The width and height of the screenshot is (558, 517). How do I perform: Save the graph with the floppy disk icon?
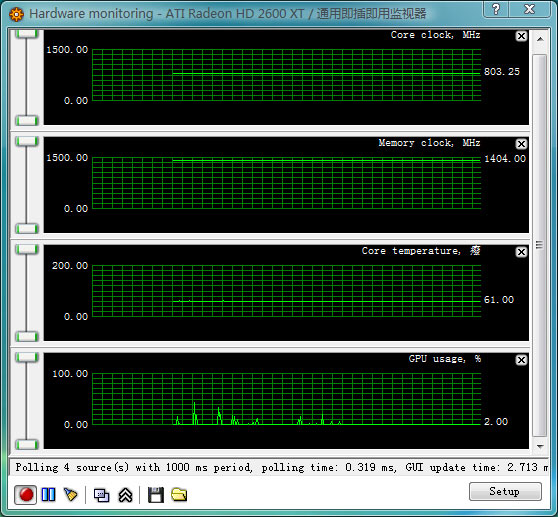156,495
